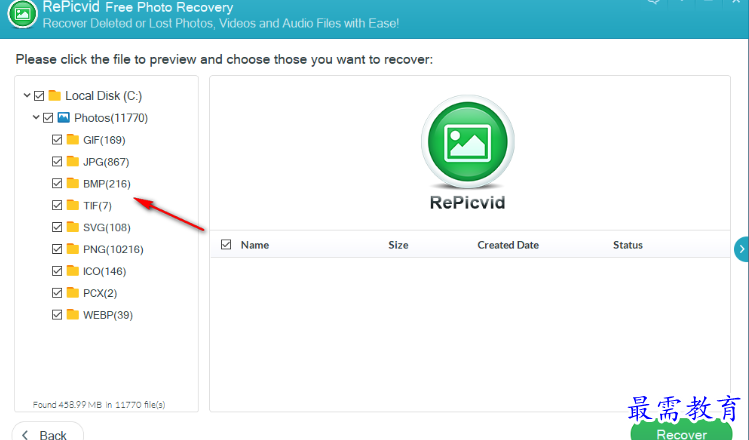Screen dimensions: 749x440
Task: Click the JPG folder icon
Action: (73, 161)
